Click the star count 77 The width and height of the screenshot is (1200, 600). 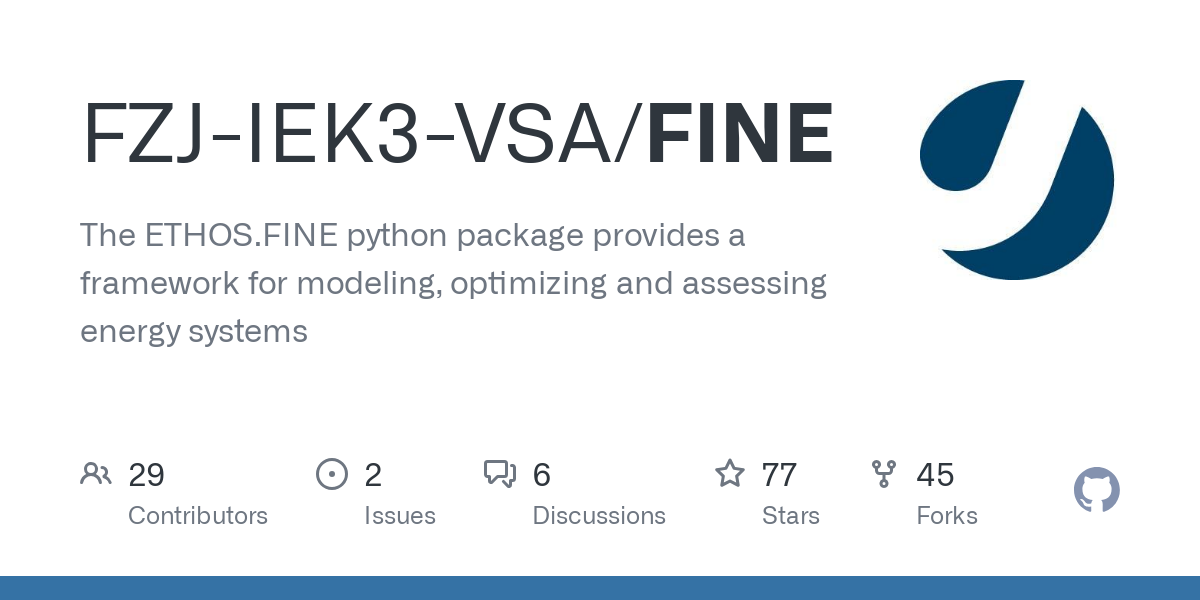point(779,475)
